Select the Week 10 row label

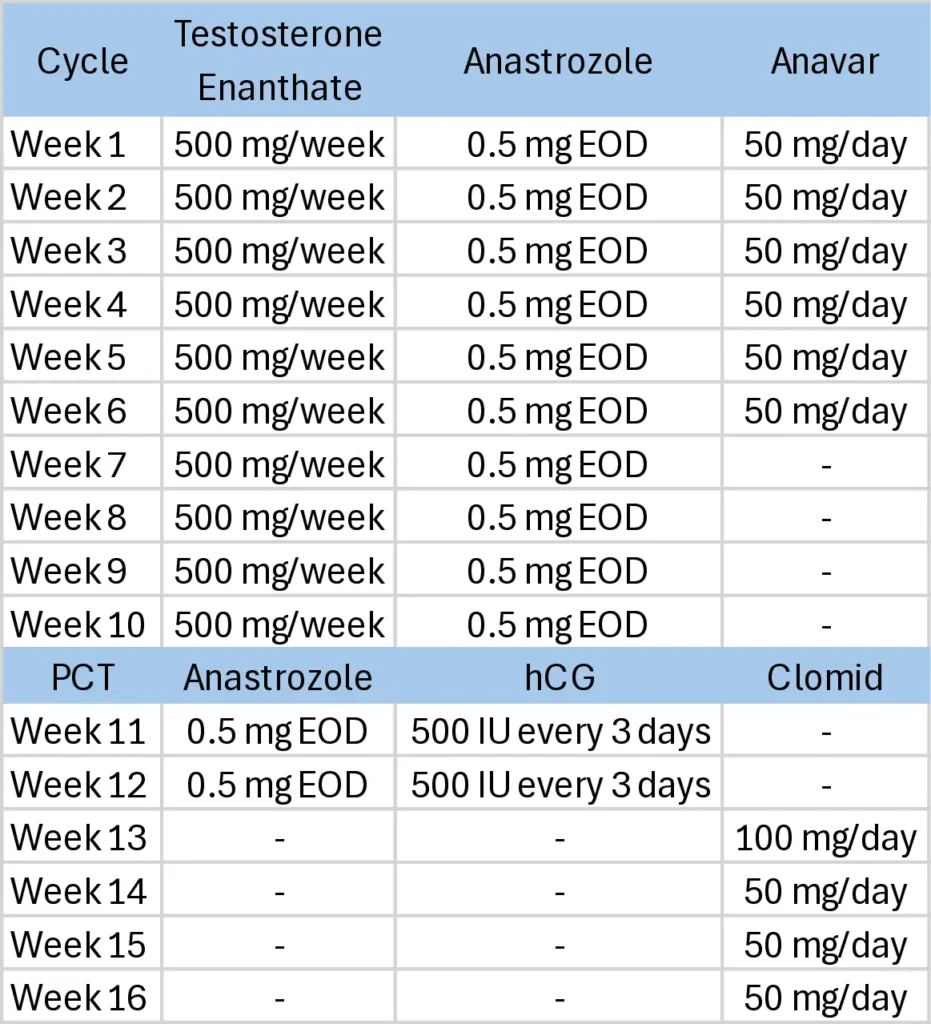82,624
